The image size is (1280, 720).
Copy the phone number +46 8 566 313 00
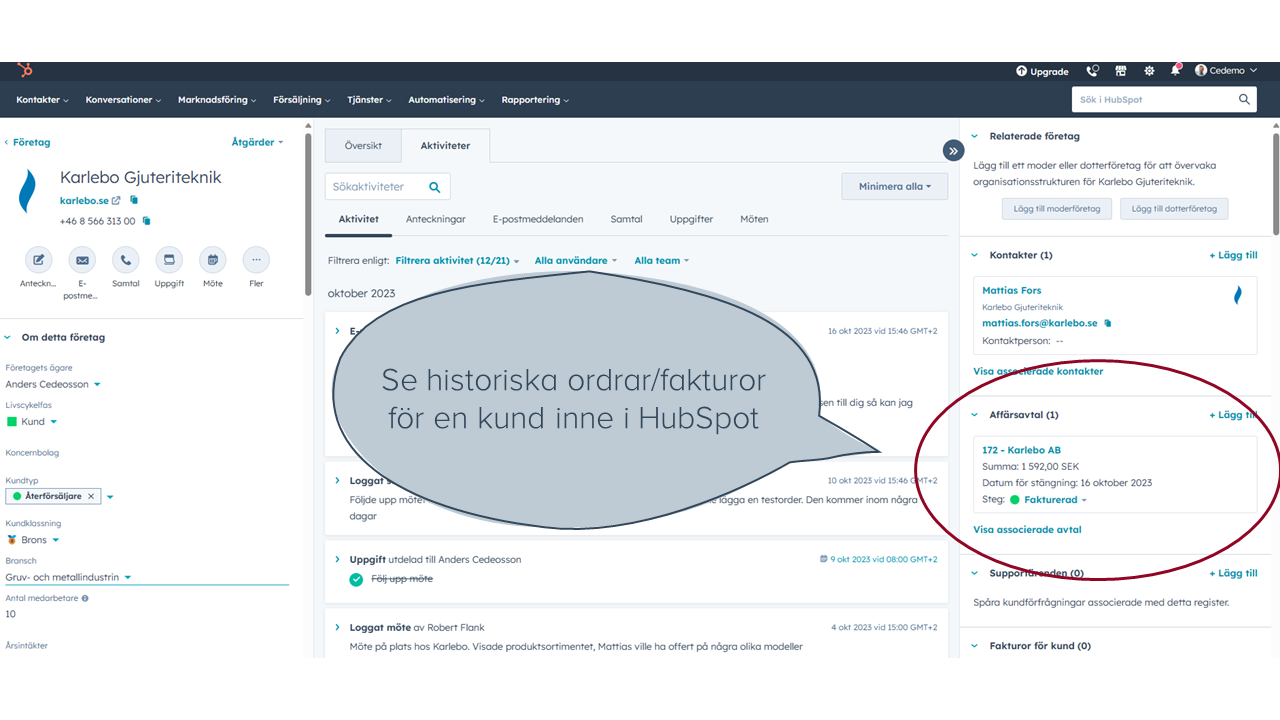click(x=146, y=221)
